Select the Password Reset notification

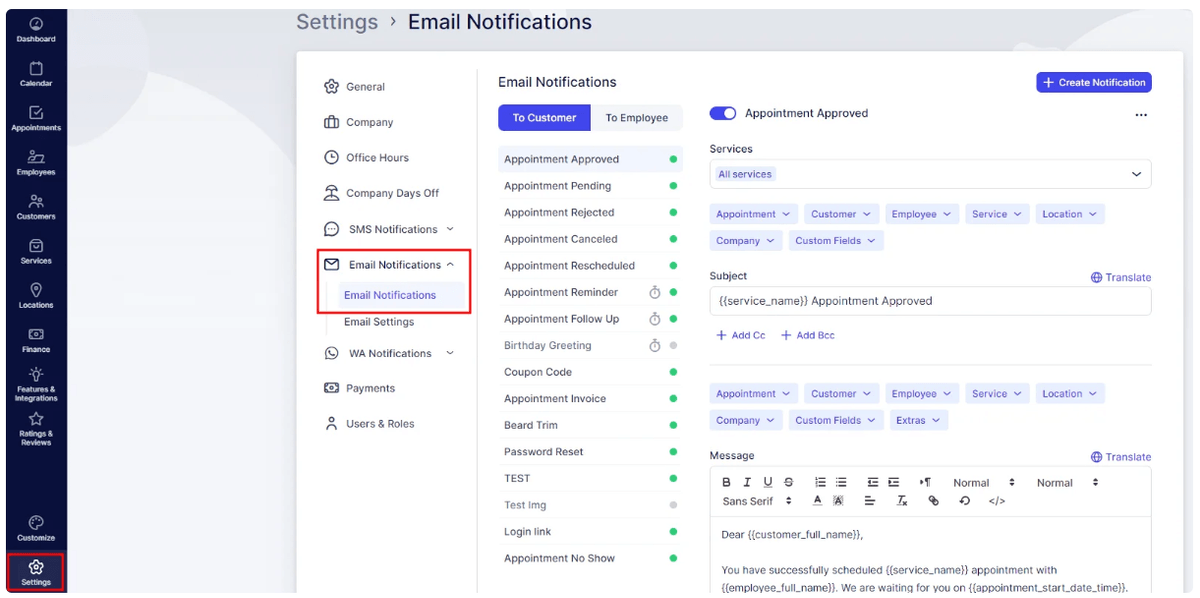click(x=590, y=452)
